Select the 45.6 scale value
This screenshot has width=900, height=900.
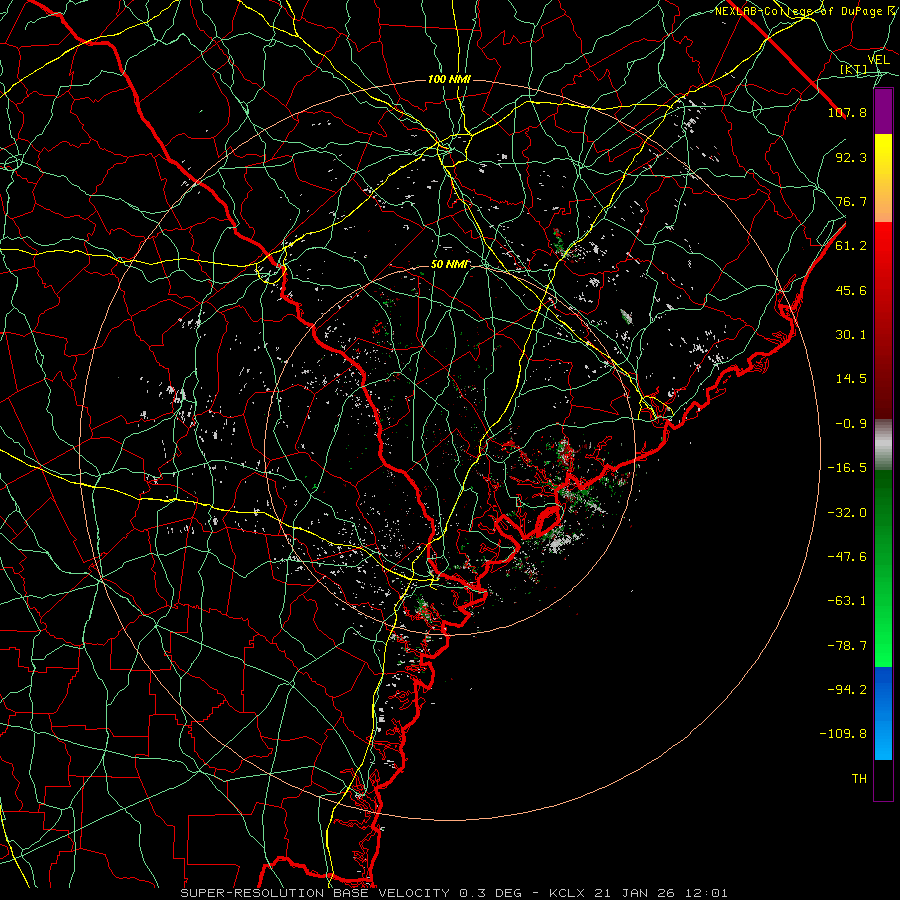pos(851,290)
